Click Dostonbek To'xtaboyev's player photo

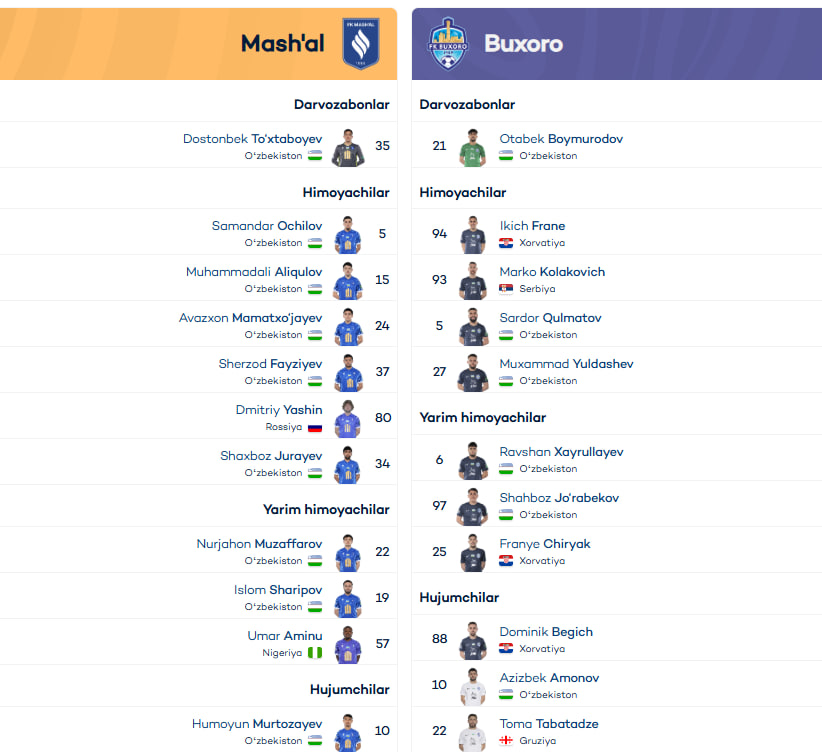(x=348, y=146)
